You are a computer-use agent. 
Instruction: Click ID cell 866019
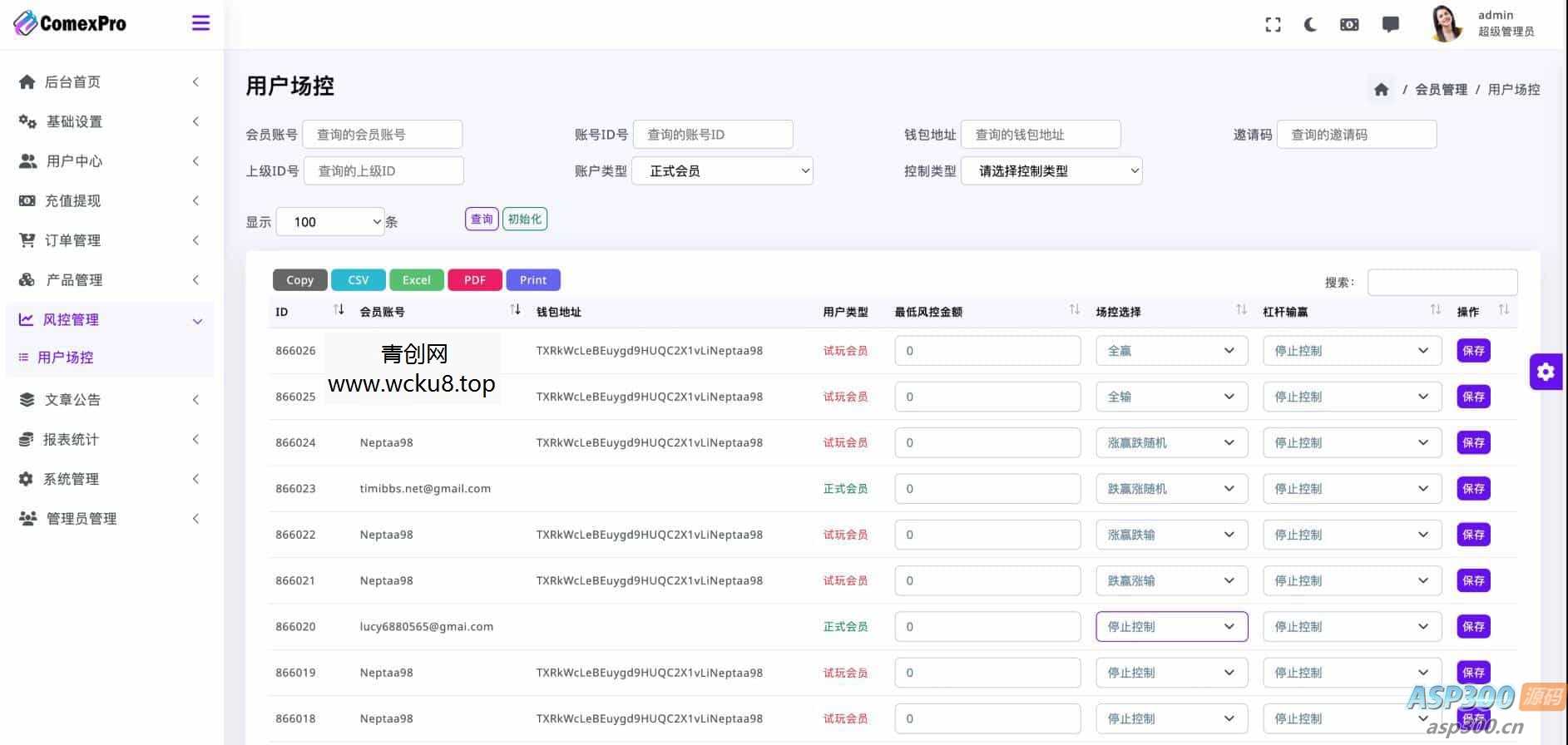pyautogui.click(x=295, y=673)
